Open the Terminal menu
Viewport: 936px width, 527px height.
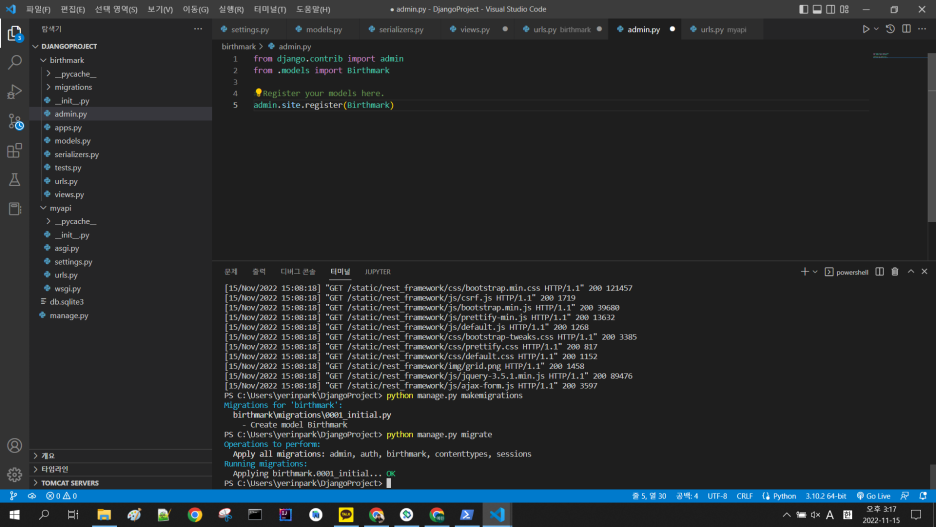coord(270,9)
